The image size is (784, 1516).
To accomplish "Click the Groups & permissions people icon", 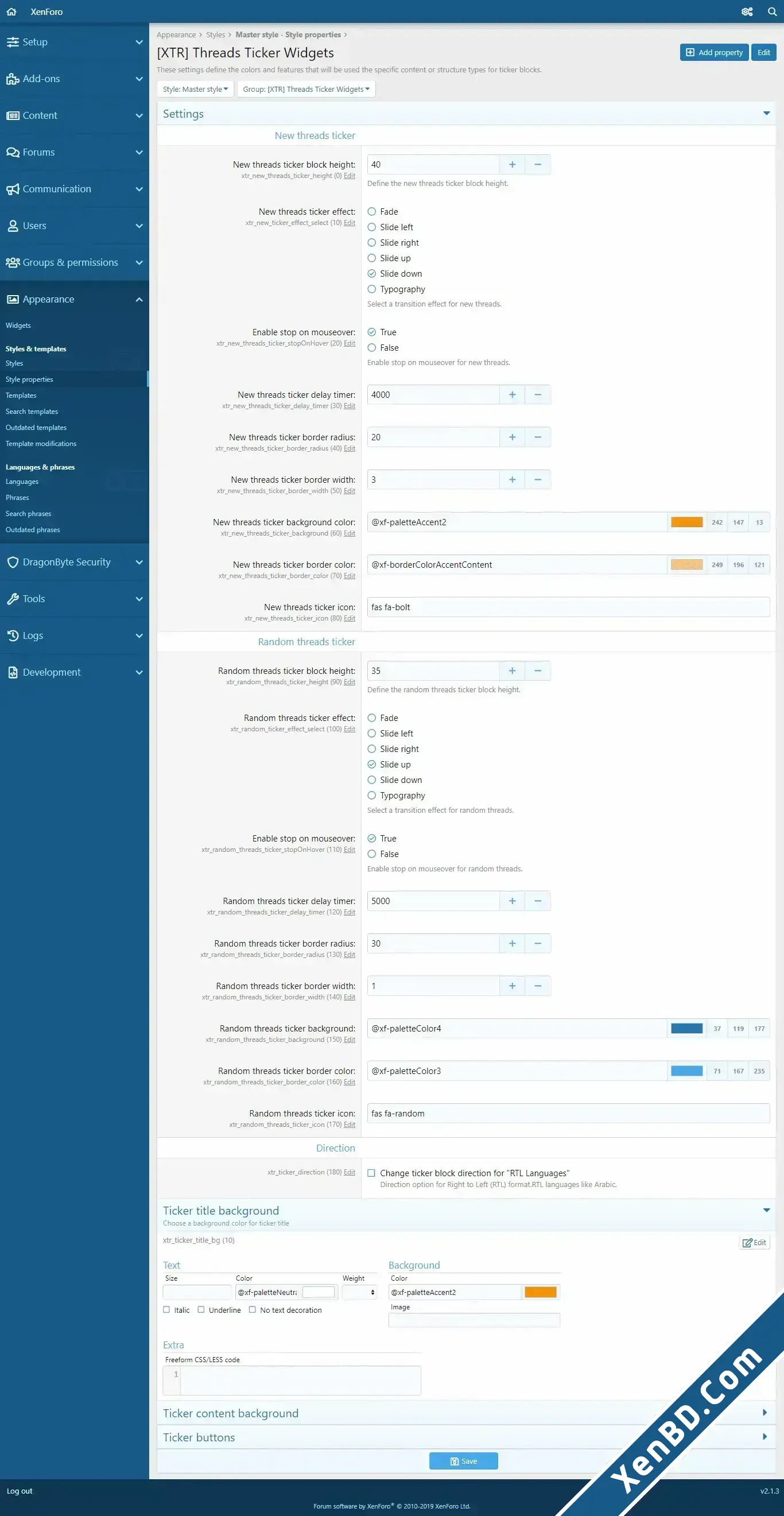I will tap(13, 262).
